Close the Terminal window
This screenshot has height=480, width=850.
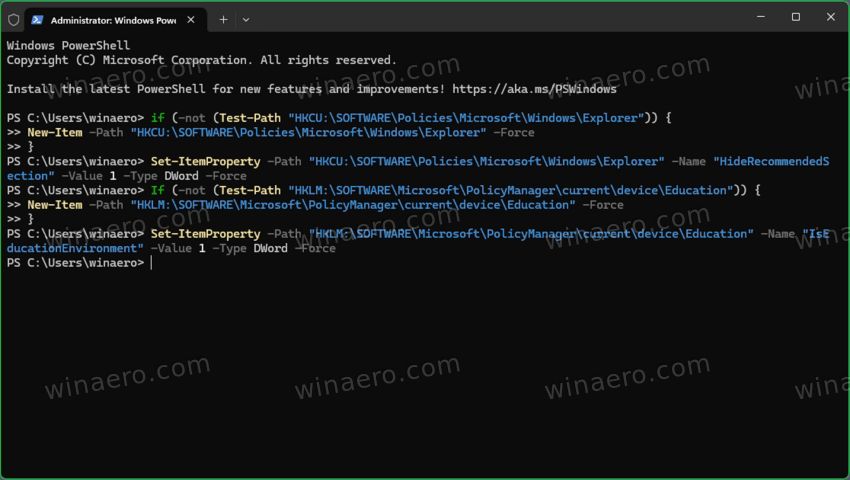pyautogui.click(x=831, y=17)
